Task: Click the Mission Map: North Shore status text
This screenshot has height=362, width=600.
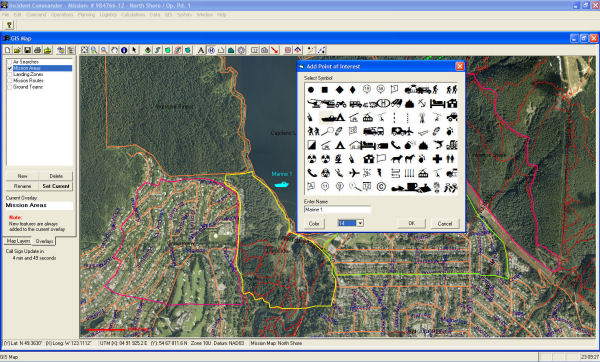Action: coord(276,343)
